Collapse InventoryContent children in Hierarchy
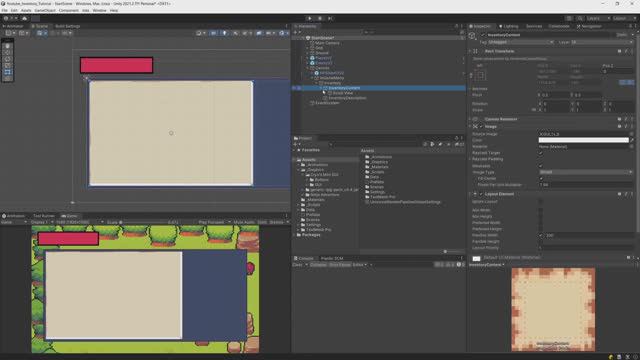 point(321,88)
